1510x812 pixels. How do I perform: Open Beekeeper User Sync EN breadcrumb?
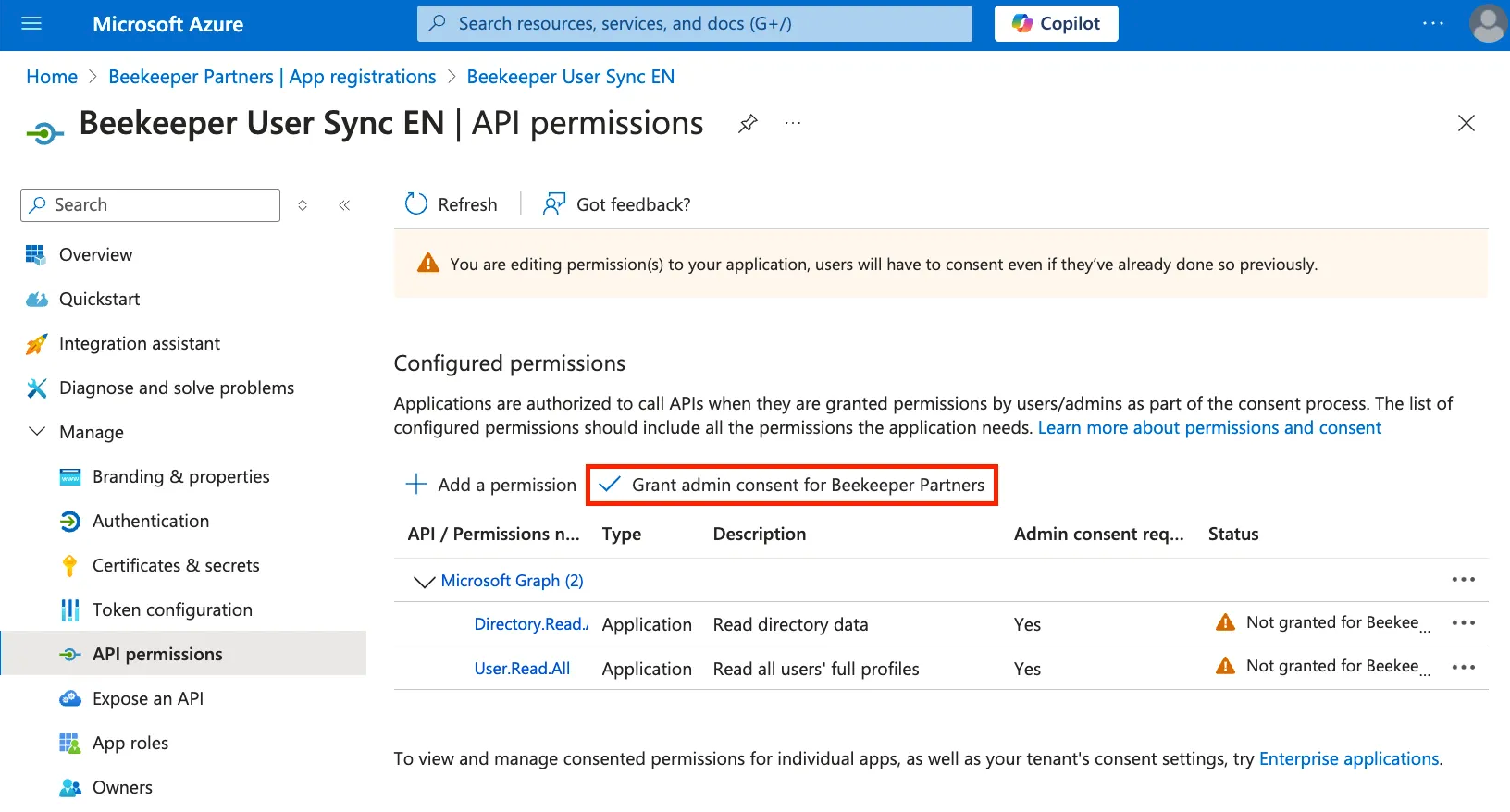pyautogui.click(x=571, y=77)
